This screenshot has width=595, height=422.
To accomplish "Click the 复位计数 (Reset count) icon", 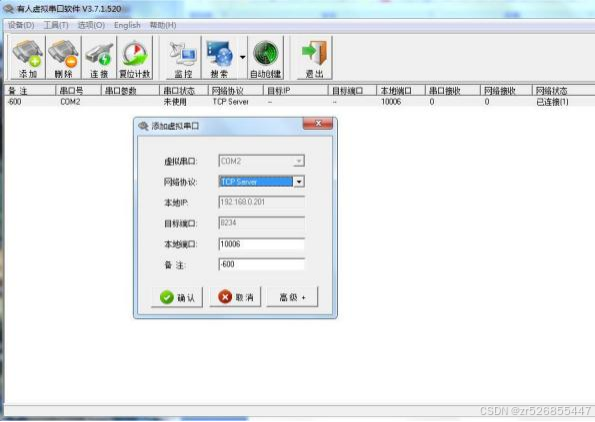I will pyautogui.click(x=135, y=58).
